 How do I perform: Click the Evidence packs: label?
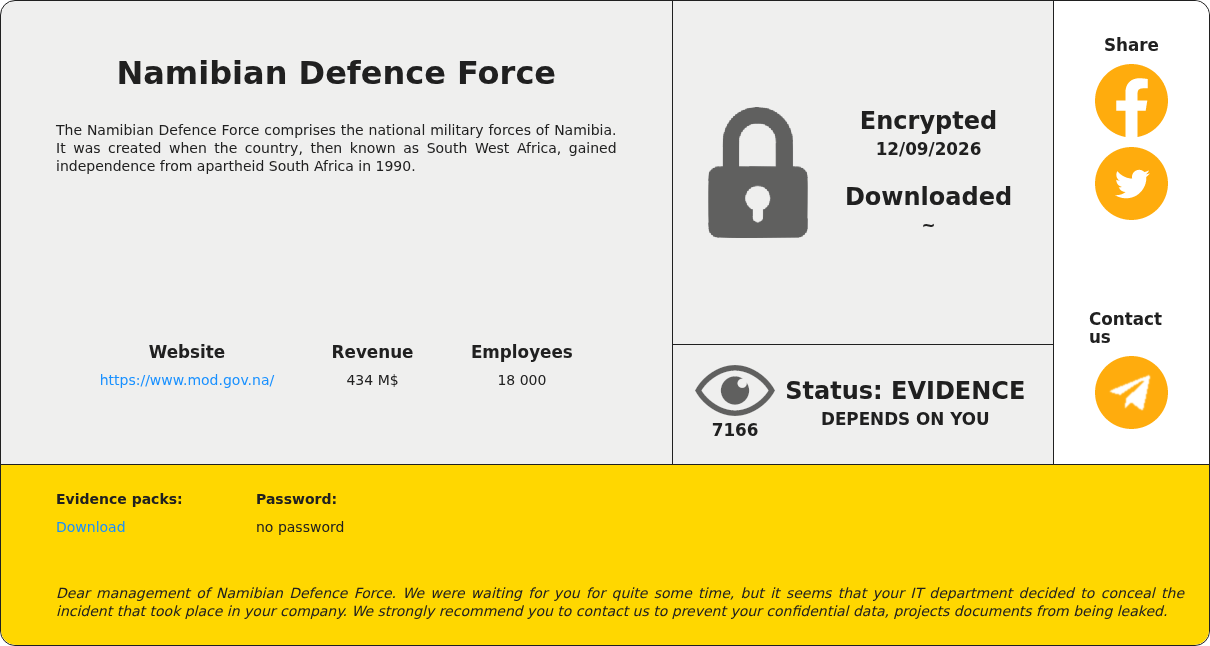point(119,499)
